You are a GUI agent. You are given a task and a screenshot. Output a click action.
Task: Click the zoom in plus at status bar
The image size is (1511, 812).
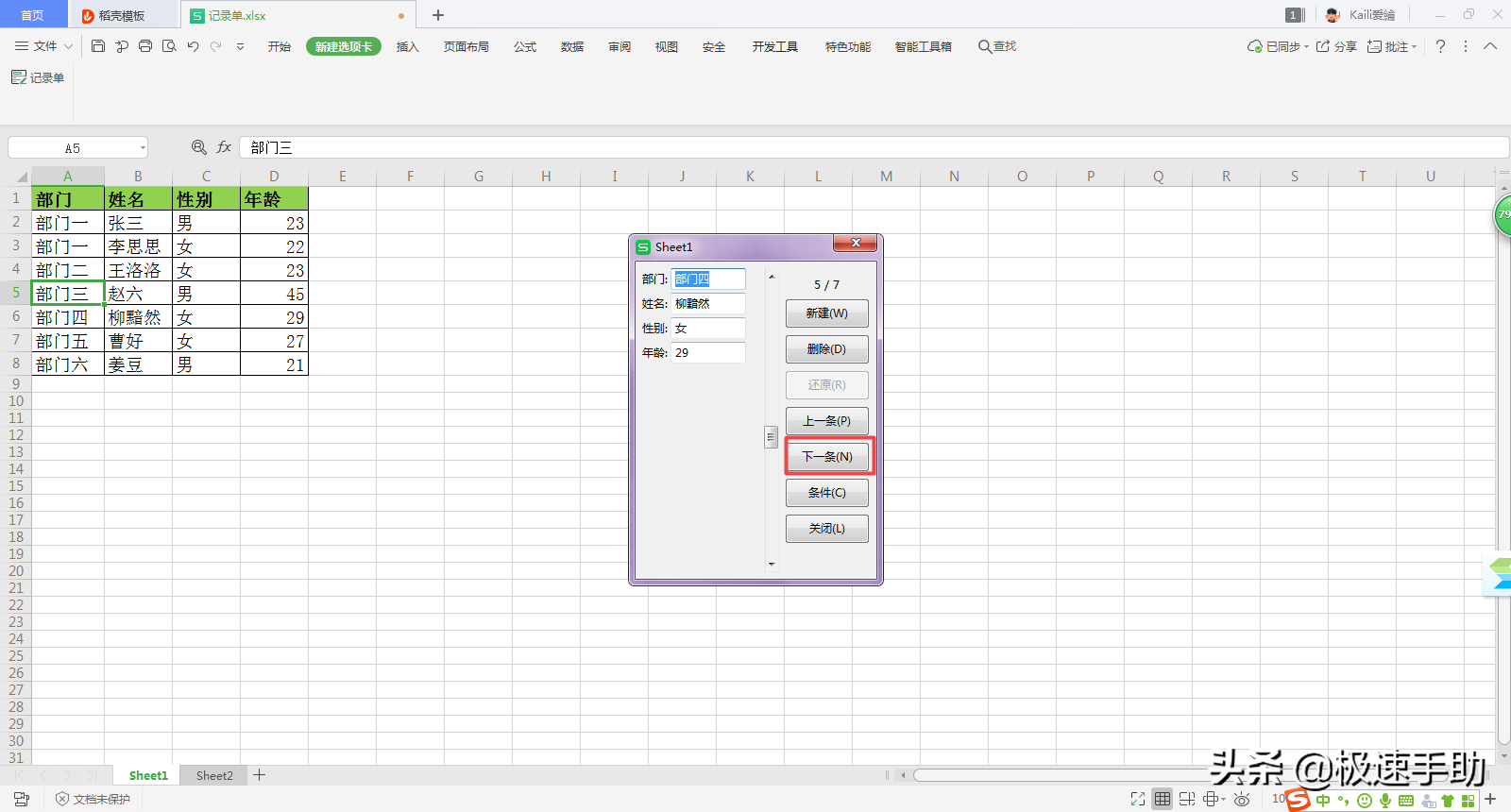[x=1490, y=799]
